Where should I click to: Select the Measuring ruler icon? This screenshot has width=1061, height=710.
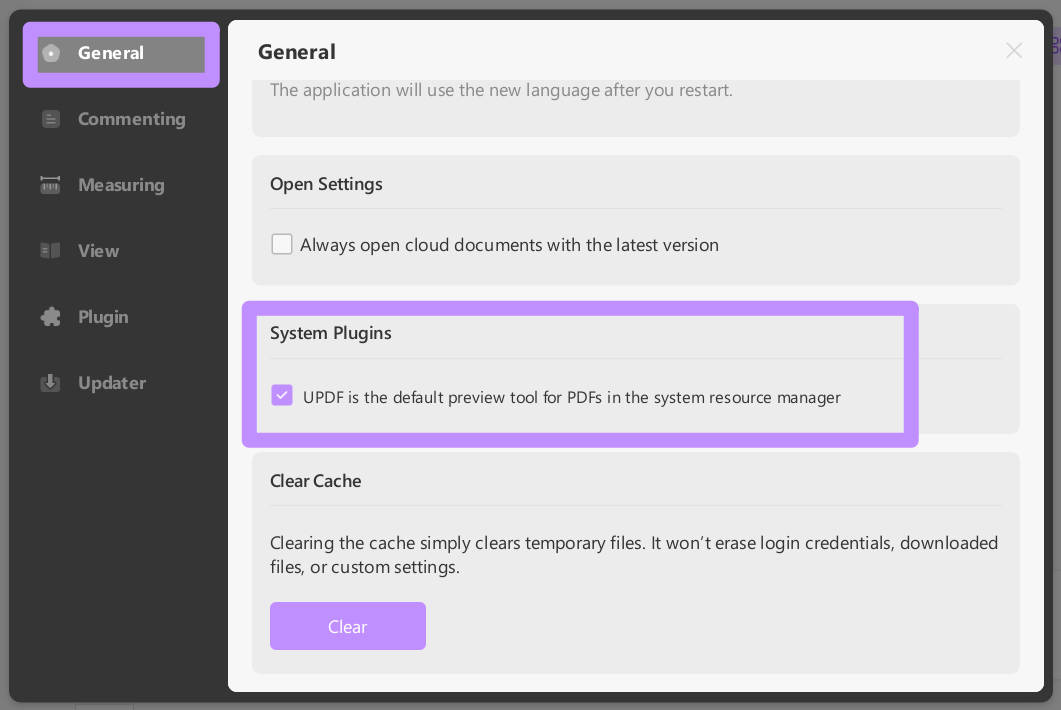[x=51, y=185]
